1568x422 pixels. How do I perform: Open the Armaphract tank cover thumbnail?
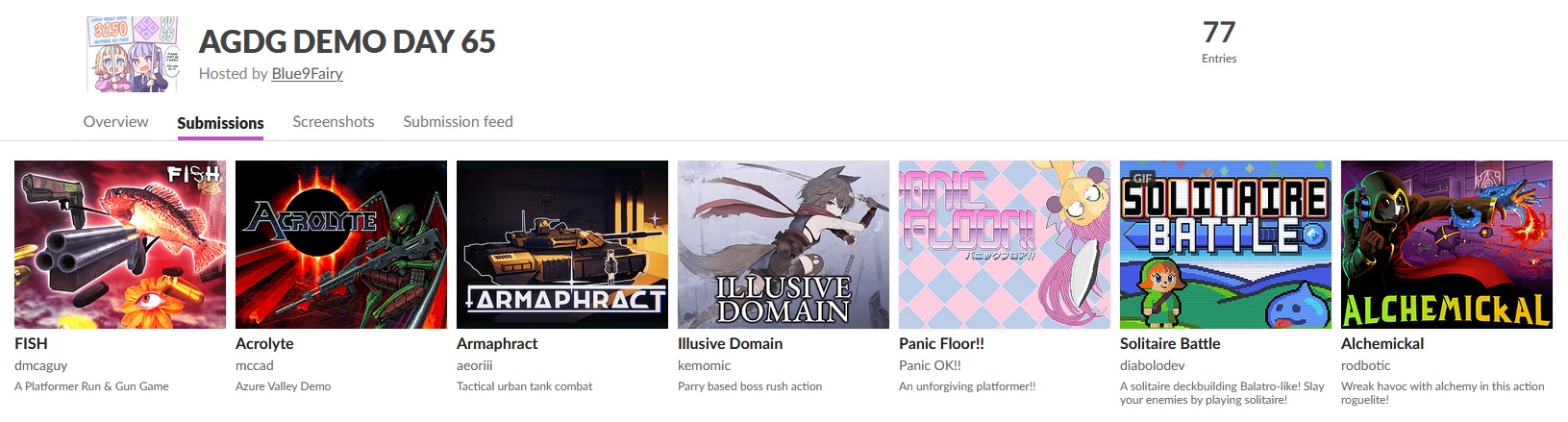[x=562, y=244]
